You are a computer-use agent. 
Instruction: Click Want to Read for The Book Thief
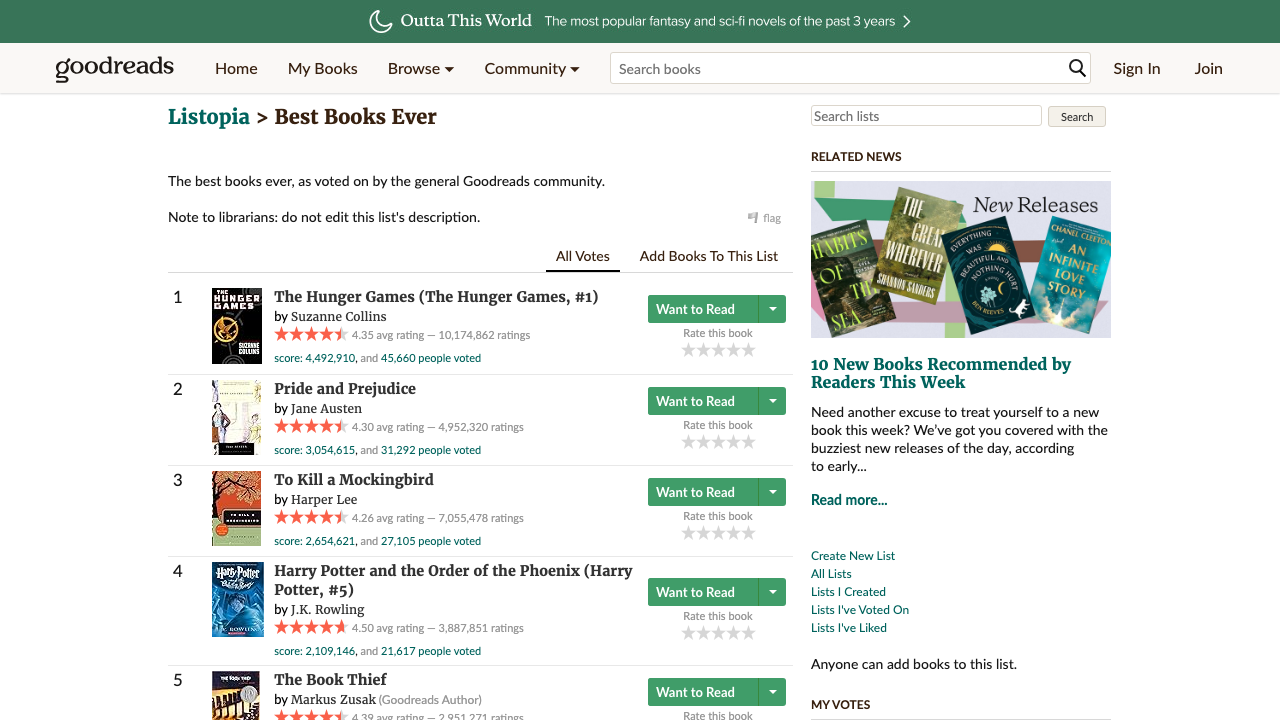pyautogui.click(x=703, y=692)
